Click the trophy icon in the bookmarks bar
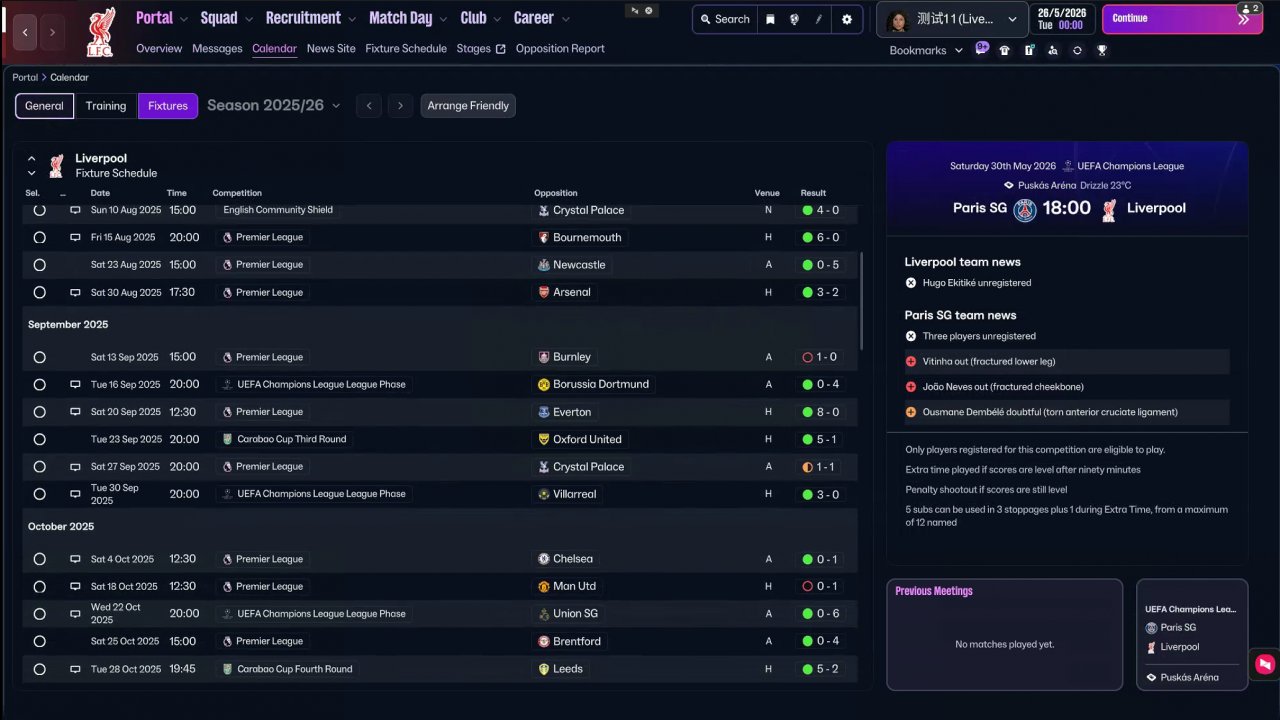 pos(1102,50)
